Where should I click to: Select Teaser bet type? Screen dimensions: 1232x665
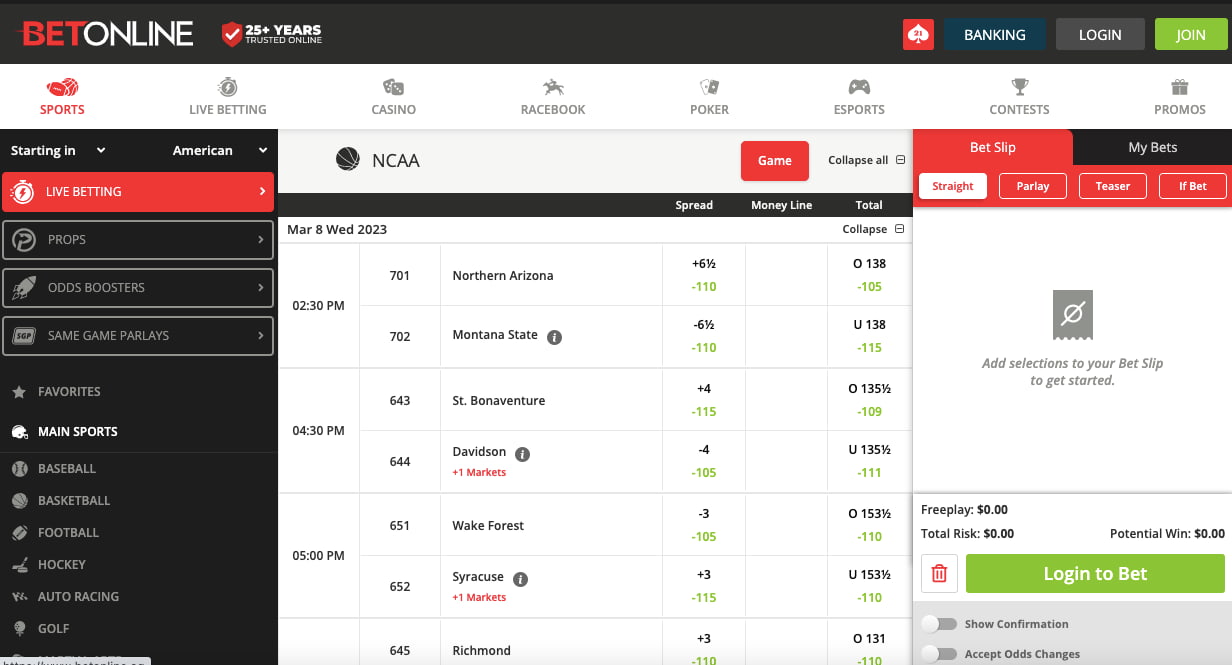click(x=1113, y=186)
